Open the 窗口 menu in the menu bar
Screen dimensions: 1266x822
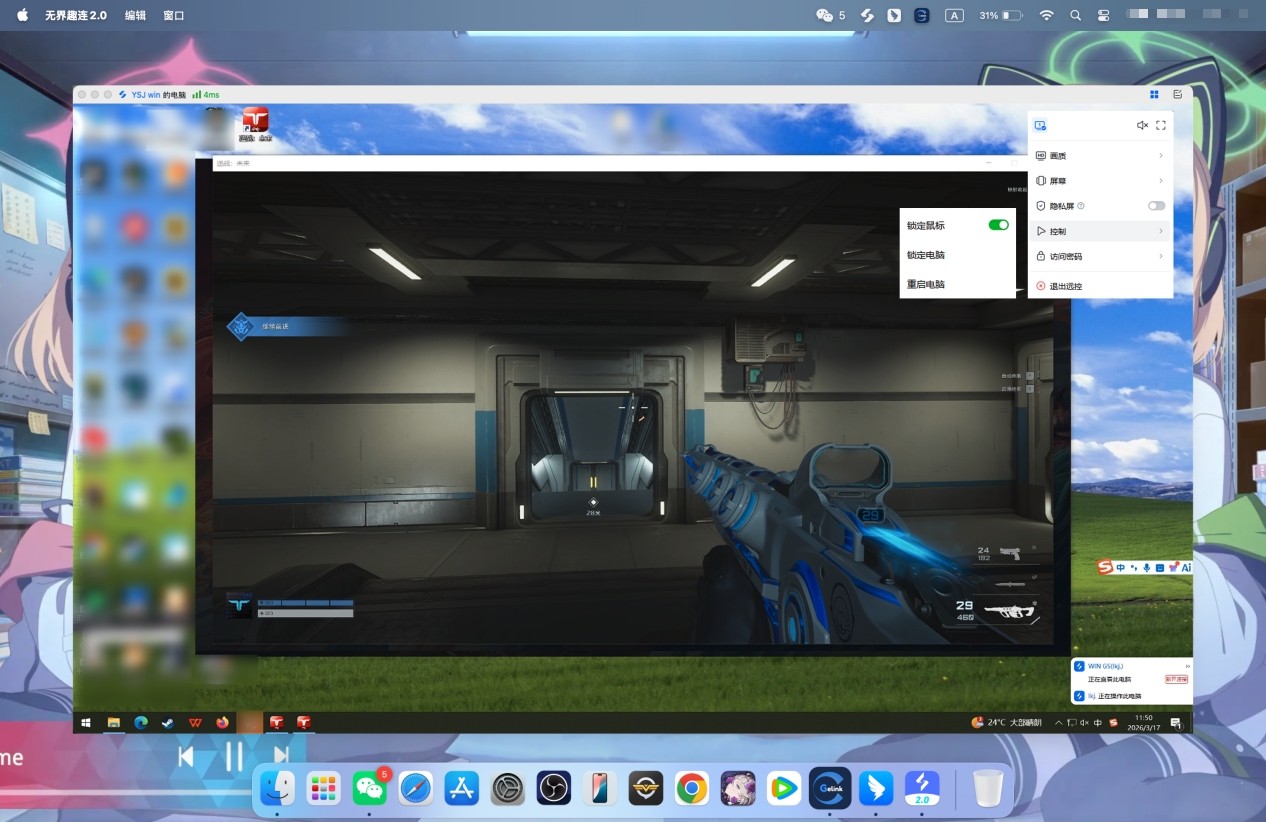tap(173, 16)
